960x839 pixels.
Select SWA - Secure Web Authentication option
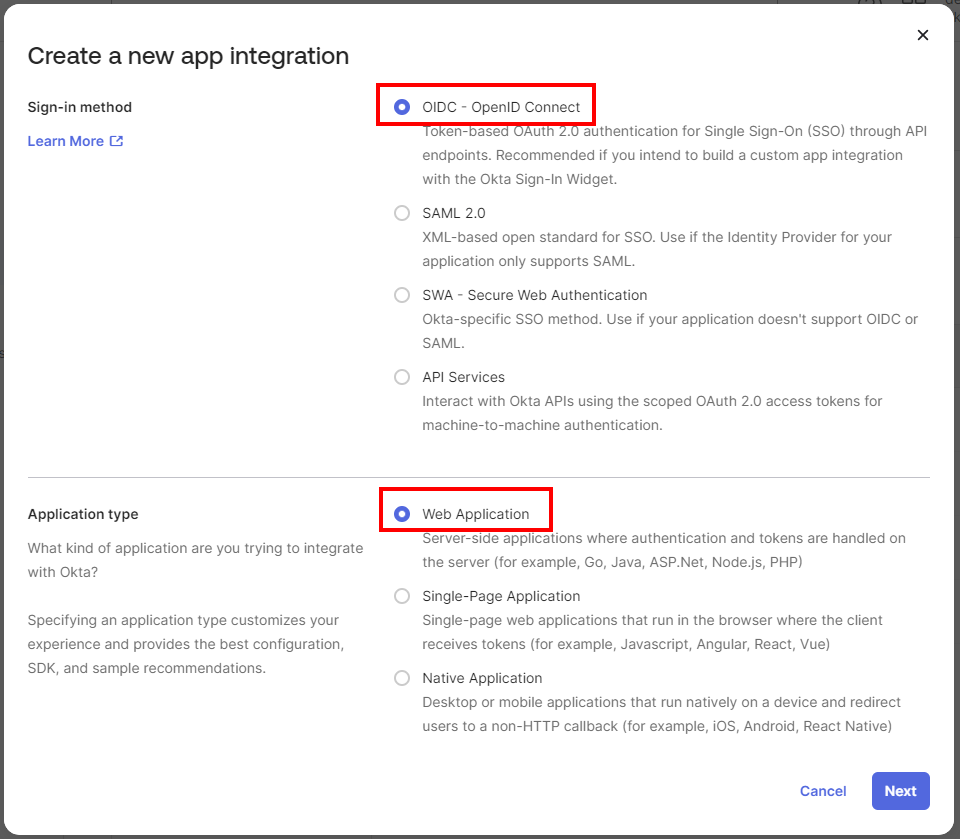tap(402, 295)
